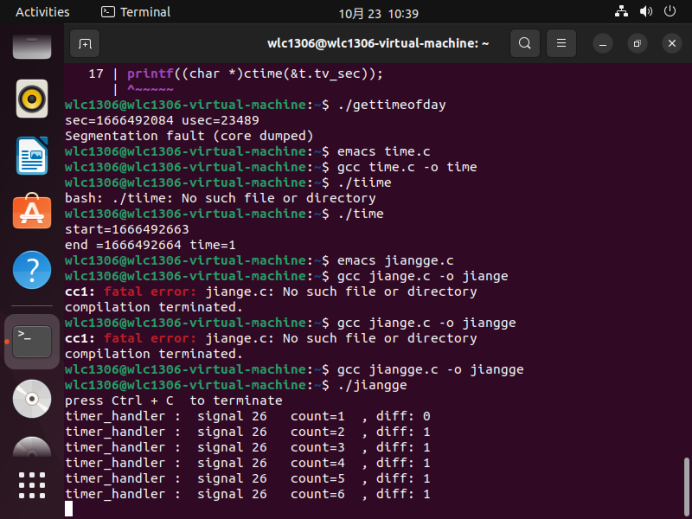This screenshot has height=519, width=692.
Task: Click 'gcc jiange.c -o jiangge' command
Action: [x=426, y=323]
